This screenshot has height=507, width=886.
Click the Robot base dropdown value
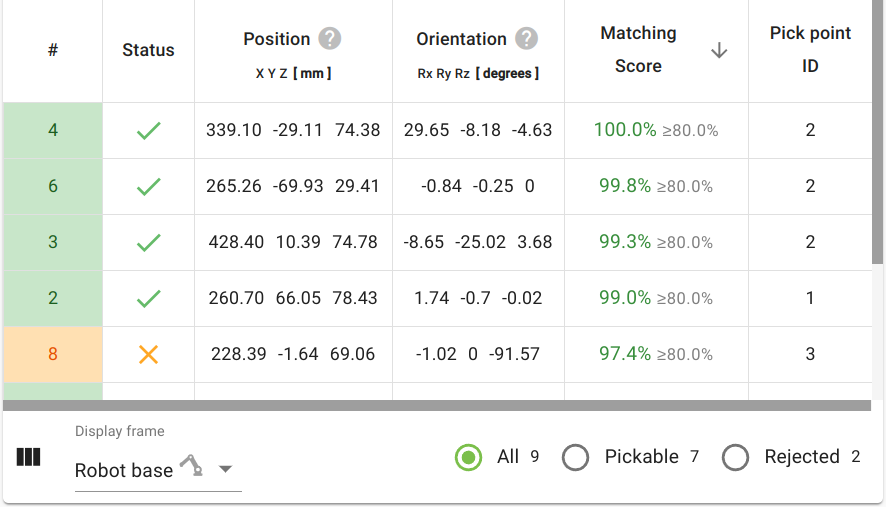(124, 470)
